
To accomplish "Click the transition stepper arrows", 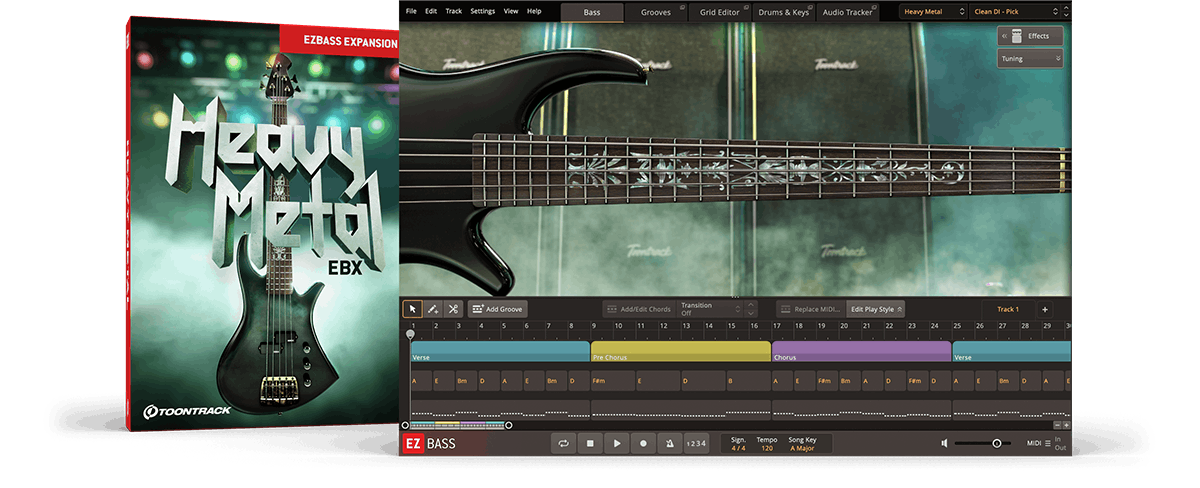I will [751, 309].
